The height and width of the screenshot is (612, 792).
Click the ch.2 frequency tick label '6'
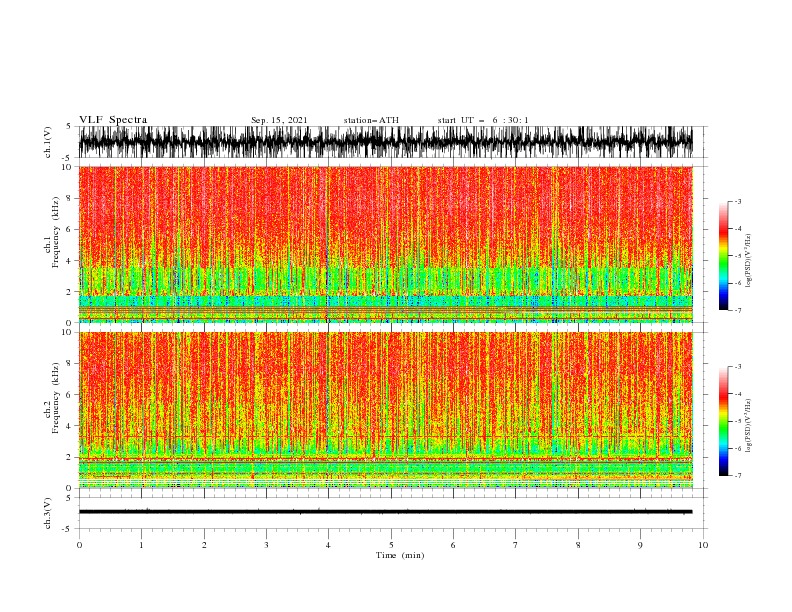tap(69, 395)
